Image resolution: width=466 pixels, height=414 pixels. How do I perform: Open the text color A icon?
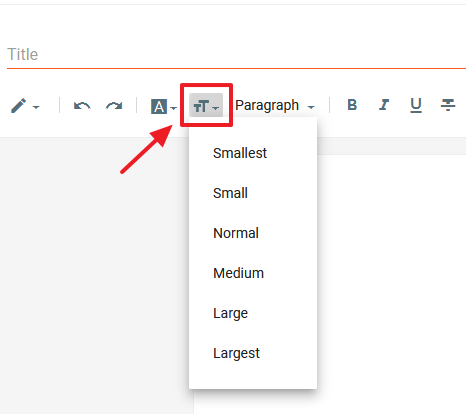point(159,107)
